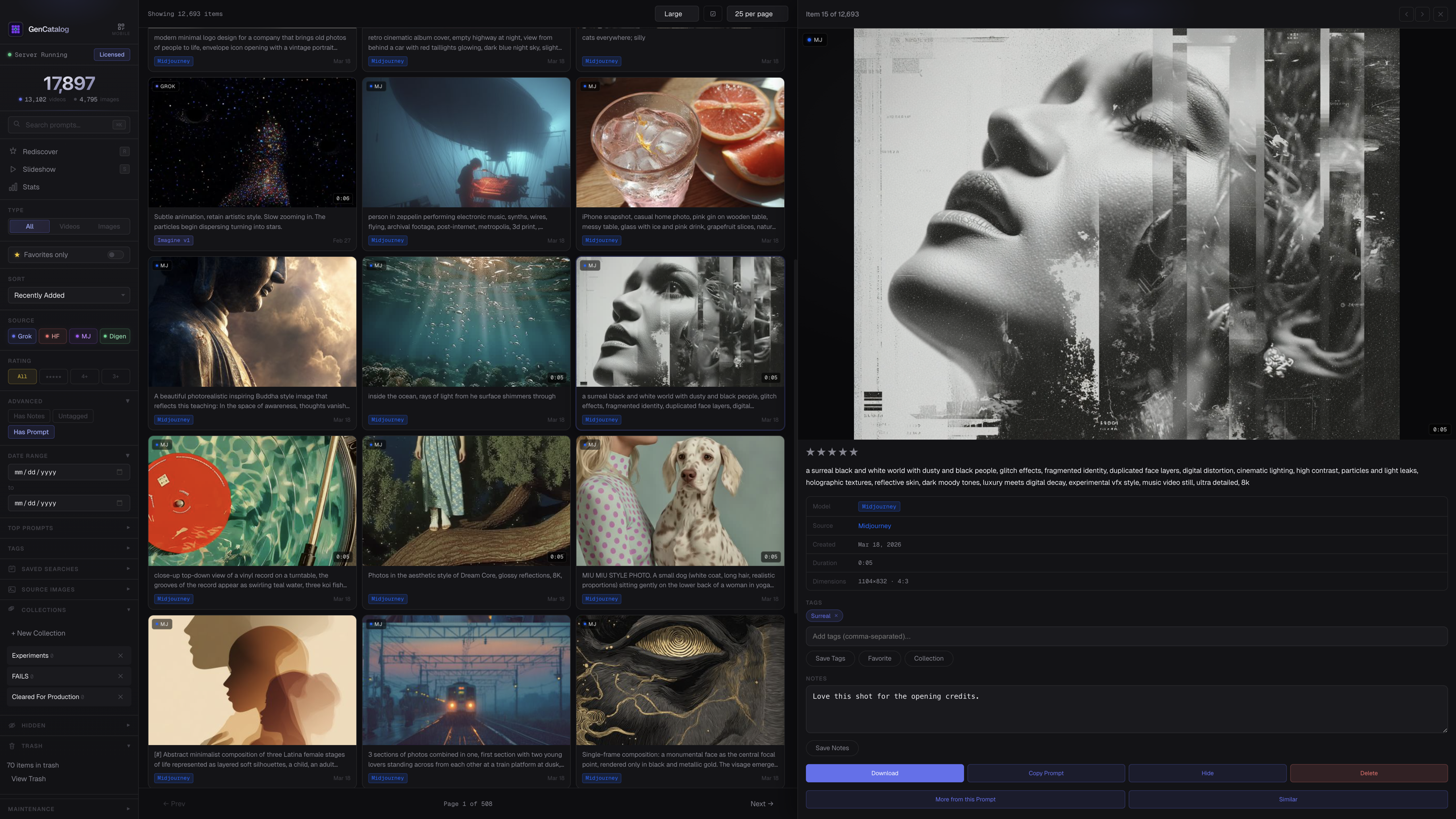Enable the Favorites only toggle
The width and height of the screenshot is (1456, 819).
[x=115, y=254]
